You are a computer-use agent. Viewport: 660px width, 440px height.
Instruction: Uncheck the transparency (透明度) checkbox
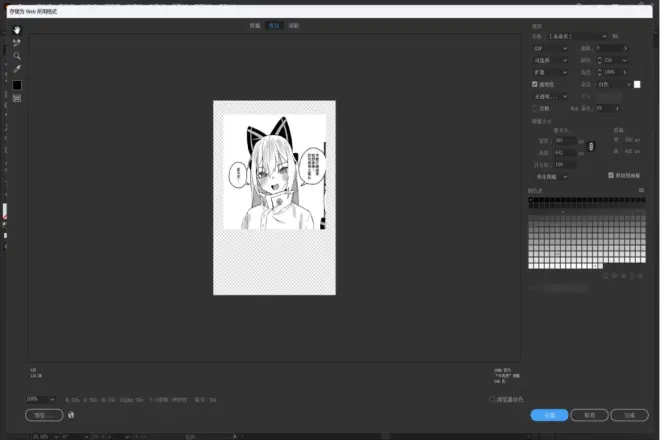click(535, 84)
